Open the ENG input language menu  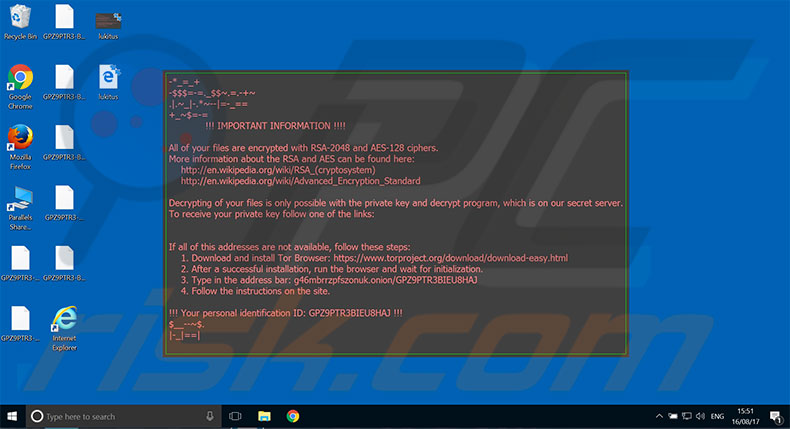click(717, 416)
